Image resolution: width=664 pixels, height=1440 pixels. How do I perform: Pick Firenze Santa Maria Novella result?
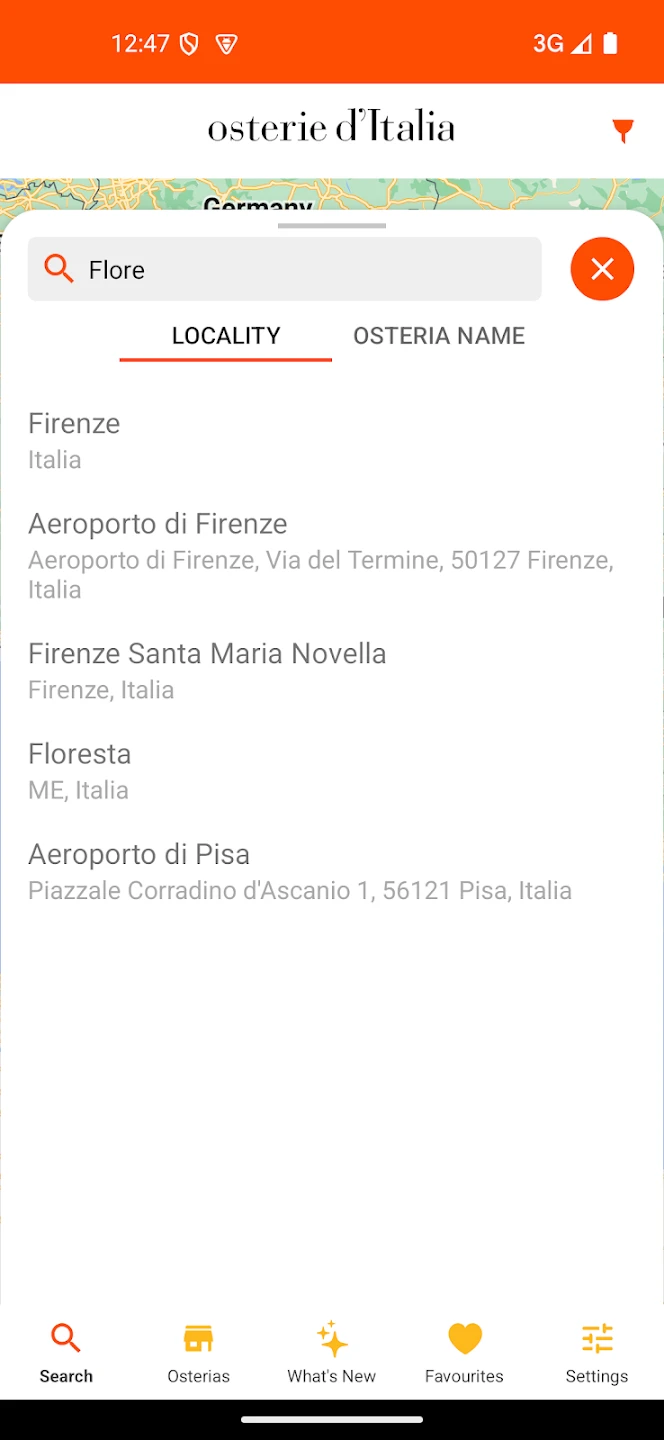(x=207, y=670)
